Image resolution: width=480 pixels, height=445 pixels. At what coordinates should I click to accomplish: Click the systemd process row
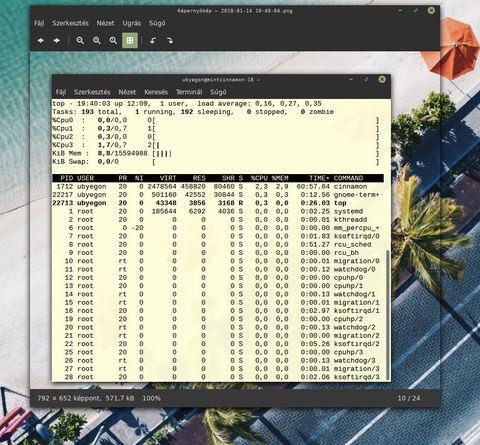(218, 212)
